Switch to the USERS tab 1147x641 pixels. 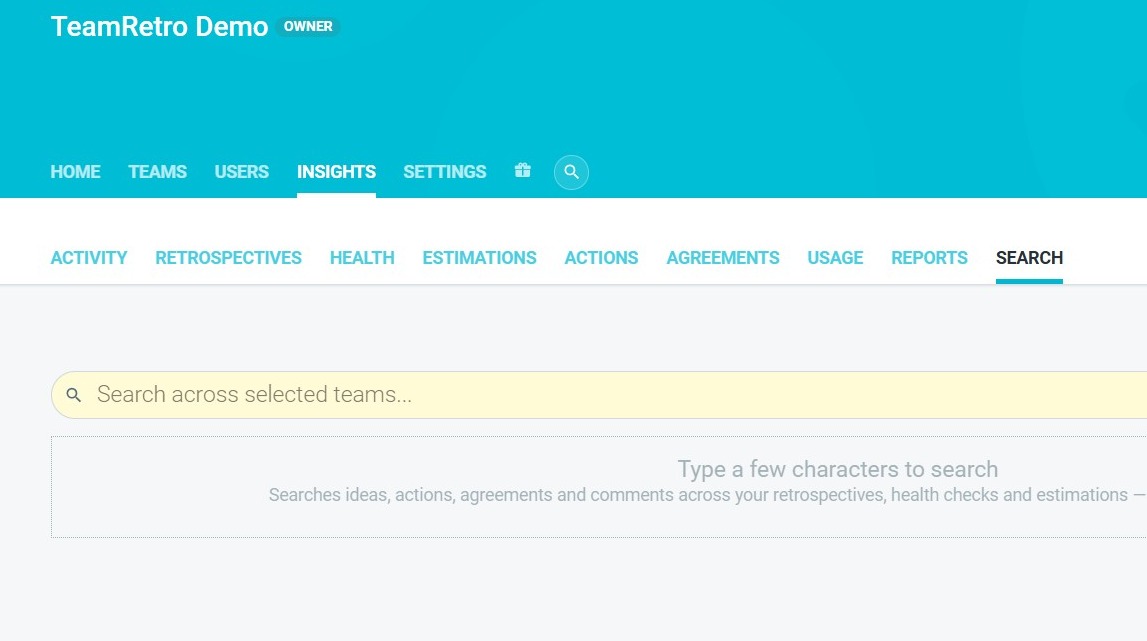click(x=241, y=171)
